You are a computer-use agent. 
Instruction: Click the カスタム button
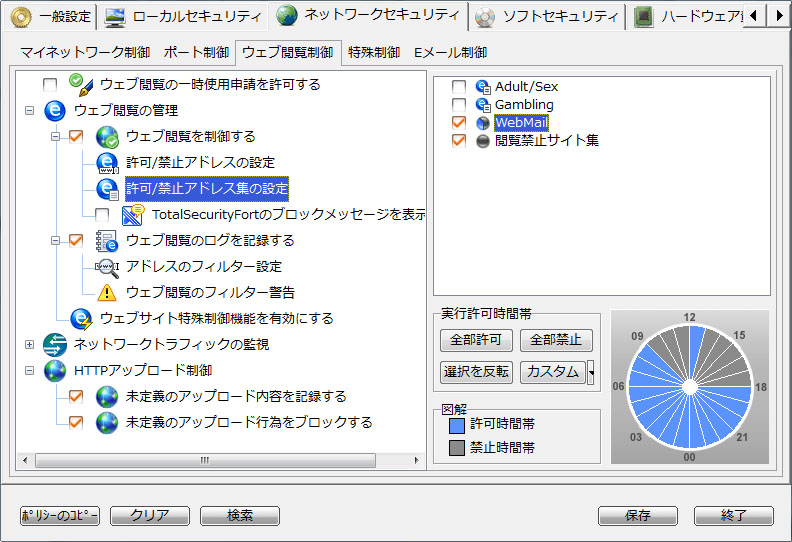click(553, 372)
